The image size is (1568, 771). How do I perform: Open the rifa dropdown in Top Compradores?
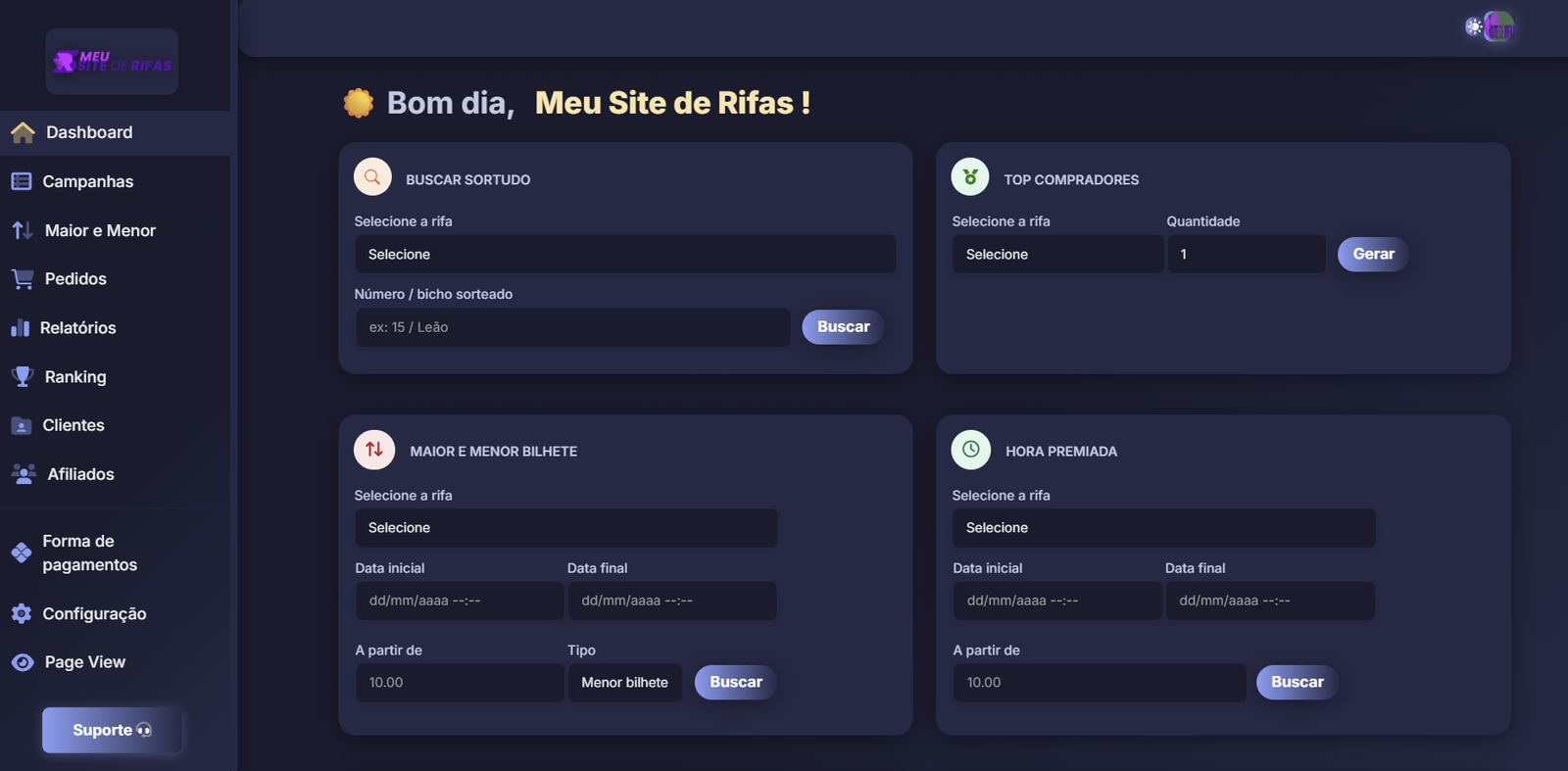point(1057,254)
